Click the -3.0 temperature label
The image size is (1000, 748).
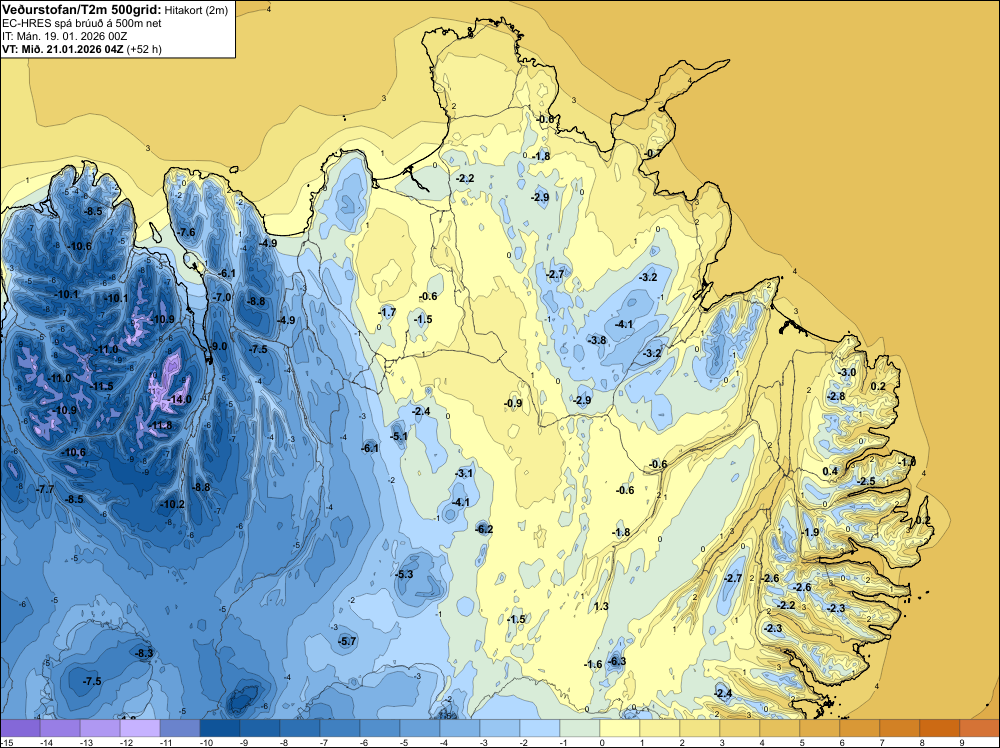coord(848,372)
